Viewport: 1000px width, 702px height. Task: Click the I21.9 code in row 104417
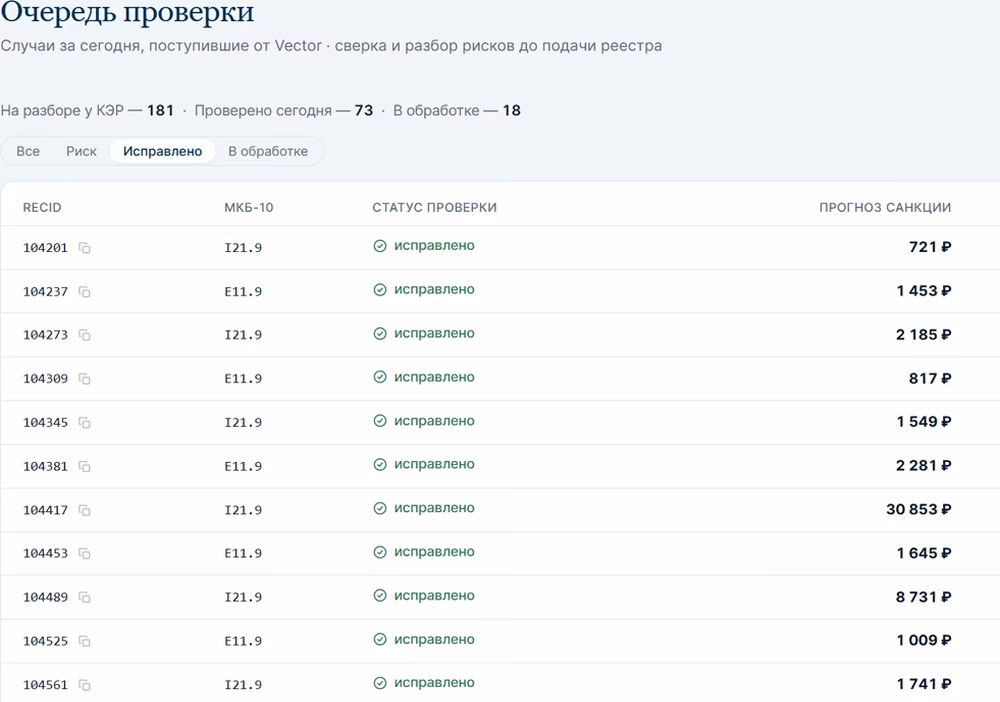(243, 510)
